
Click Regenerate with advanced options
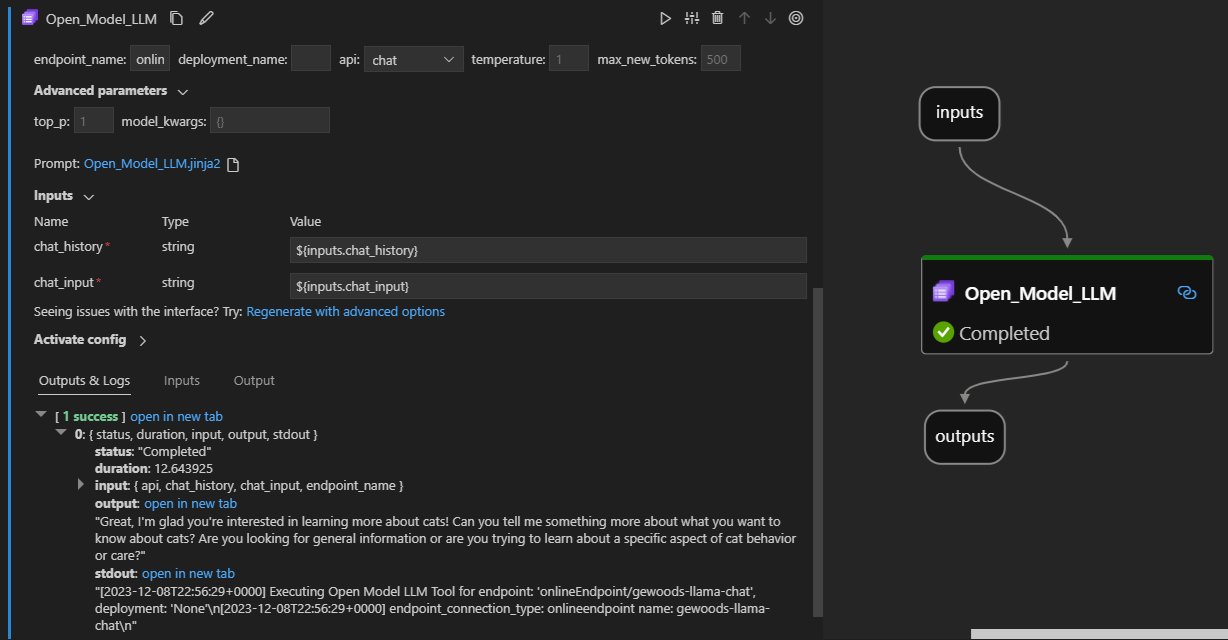coord(344,311)
